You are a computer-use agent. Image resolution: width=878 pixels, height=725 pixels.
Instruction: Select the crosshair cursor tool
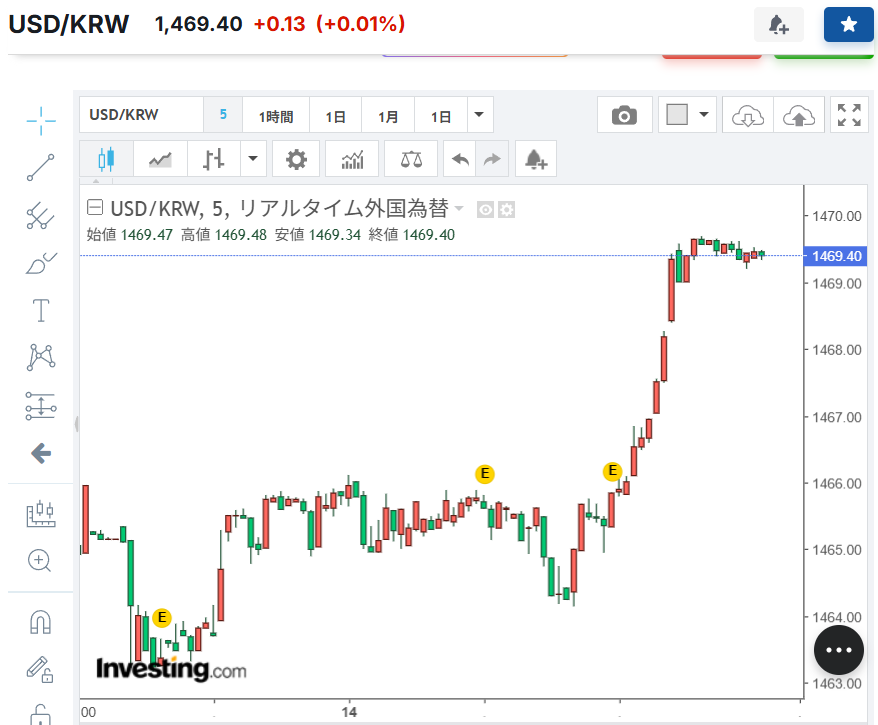pos(41,121)
